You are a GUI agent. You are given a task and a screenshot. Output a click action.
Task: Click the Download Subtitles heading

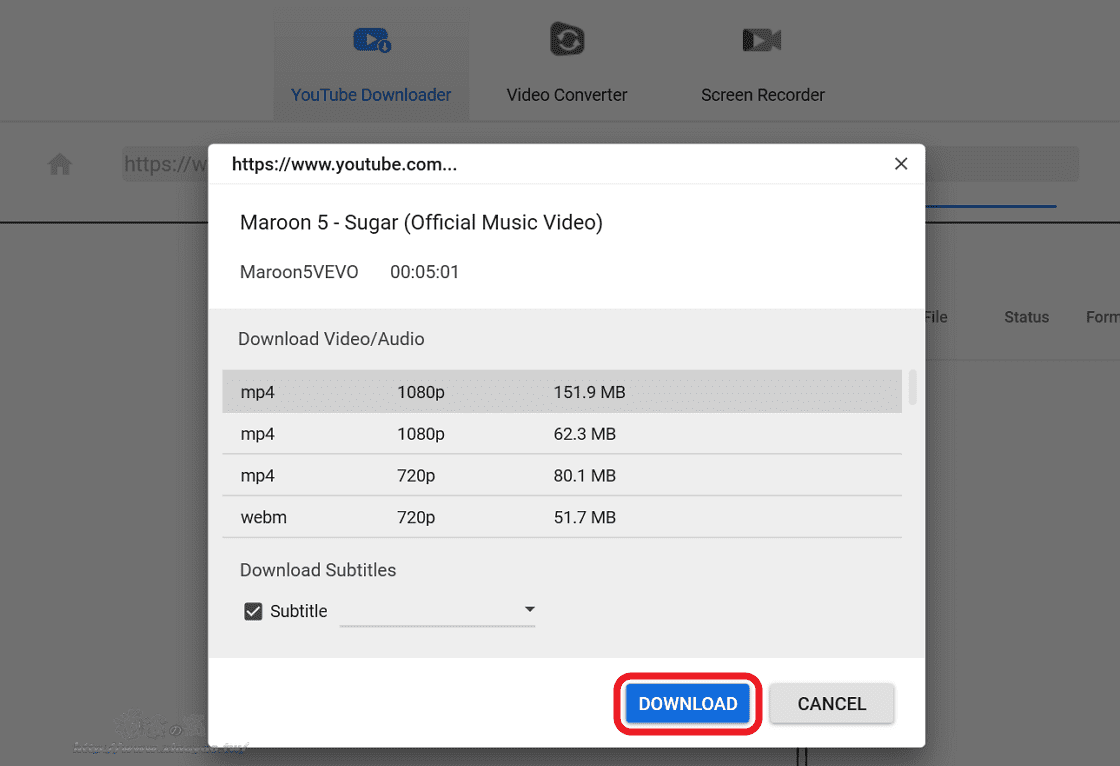coord(318,570)
